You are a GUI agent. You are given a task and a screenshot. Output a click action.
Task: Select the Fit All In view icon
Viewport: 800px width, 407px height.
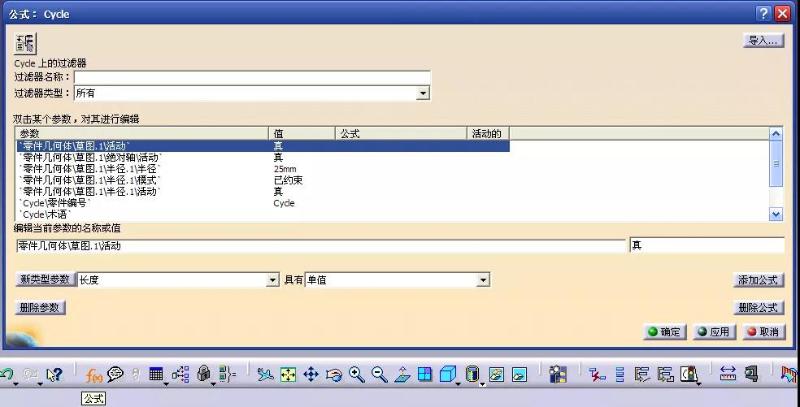(288, 374)
